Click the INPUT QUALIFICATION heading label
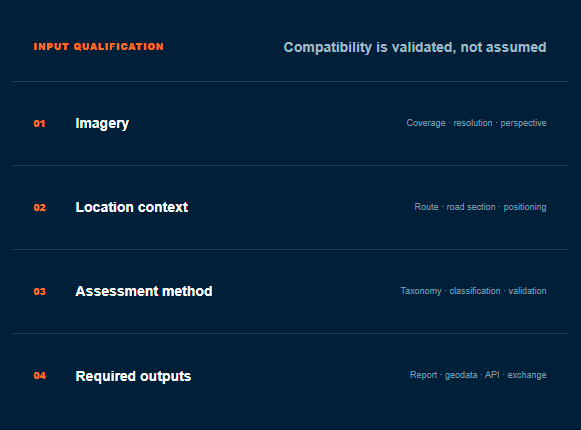The width and height of the screenshot is (581, 430). (x=99, y=47)
